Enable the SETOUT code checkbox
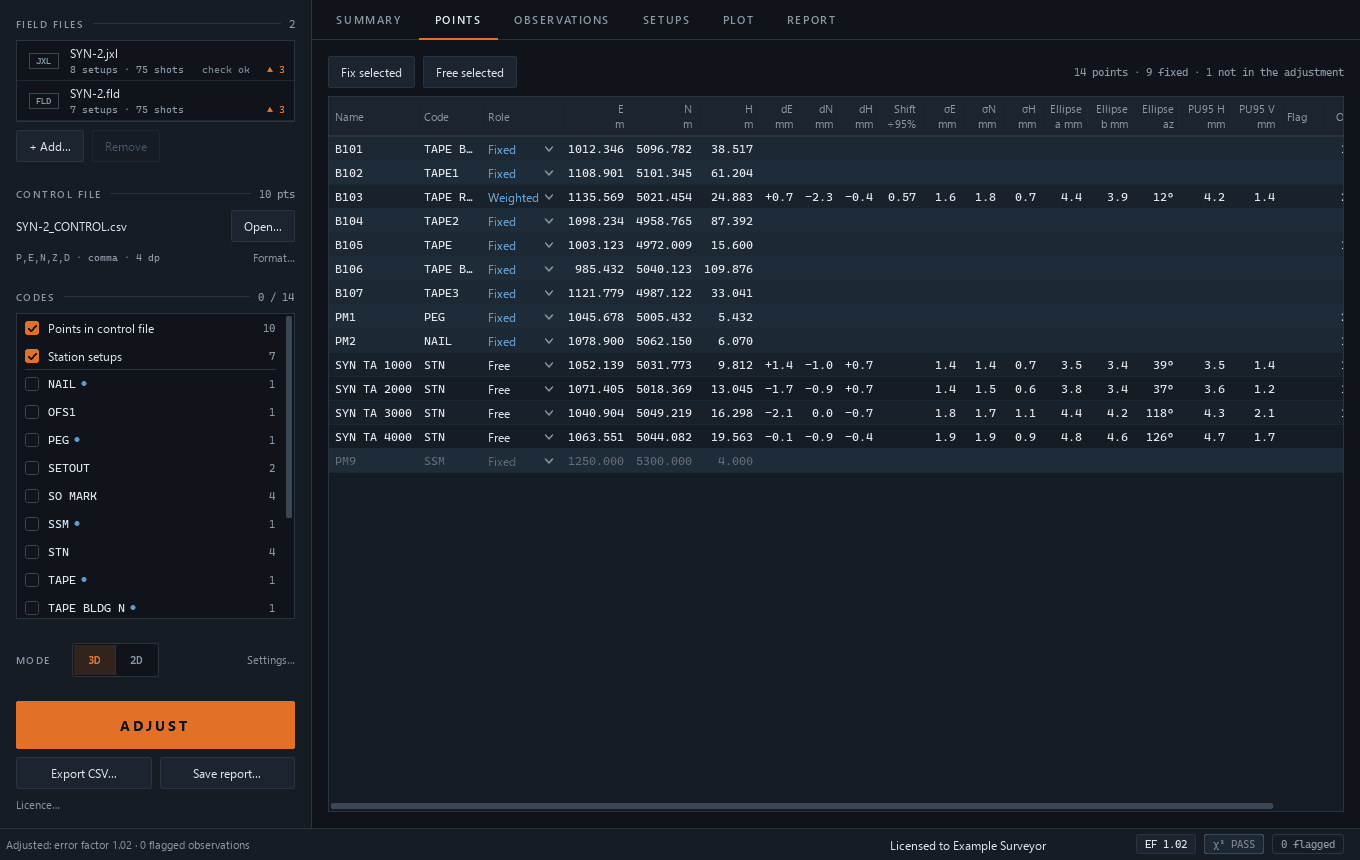1360x860 pixels. (x=32, y=468)
